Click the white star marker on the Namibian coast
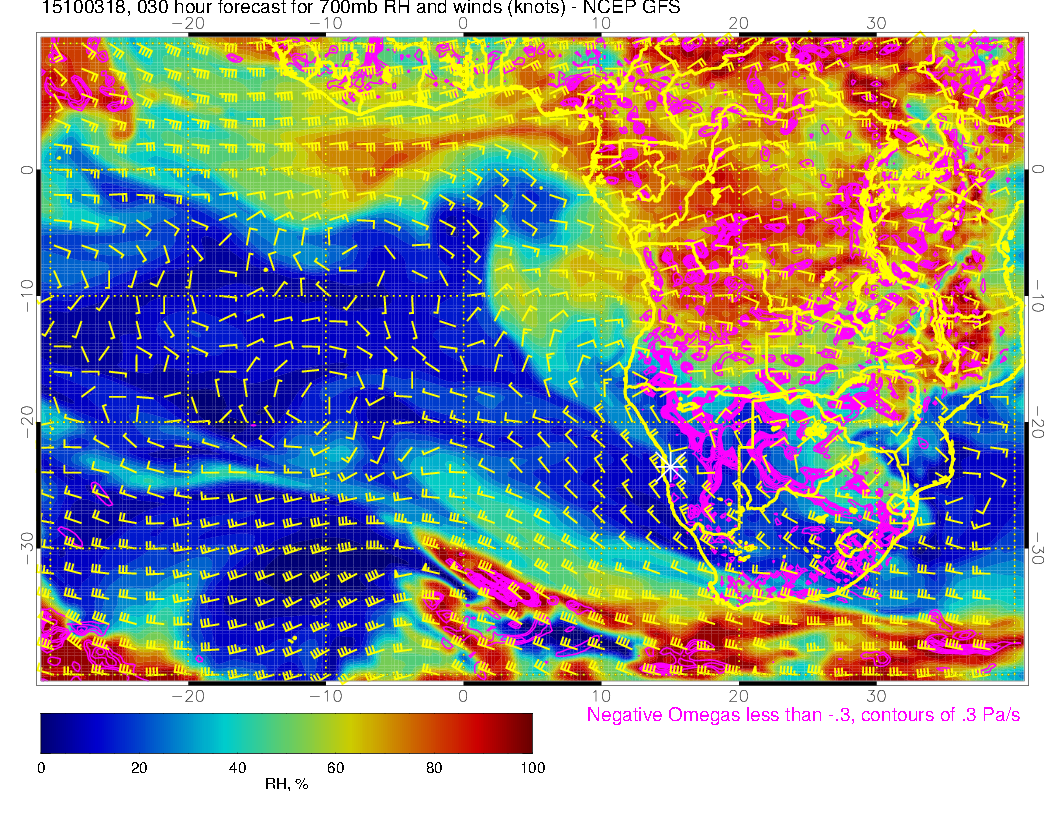This screenshot has width=1056, height=816. (x=670, y=466)
